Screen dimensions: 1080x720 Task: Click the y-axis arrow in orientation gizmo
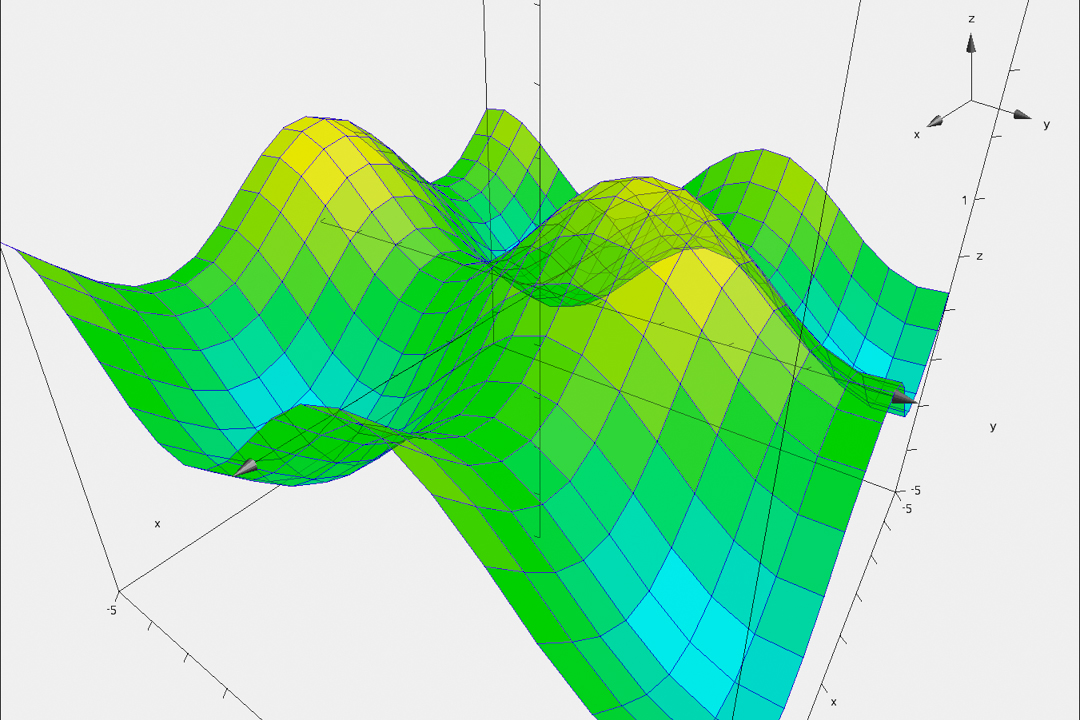pos(1021,115)
